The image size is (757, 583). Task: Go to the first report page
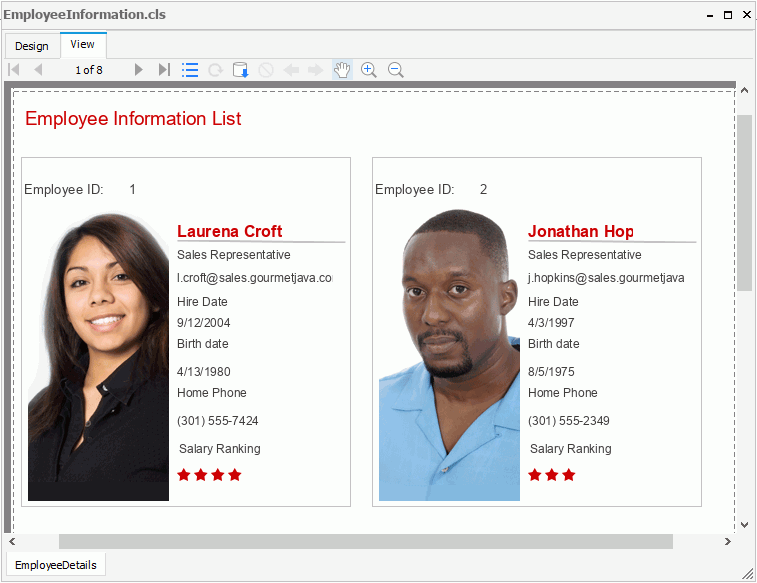(x=14, y=70)
